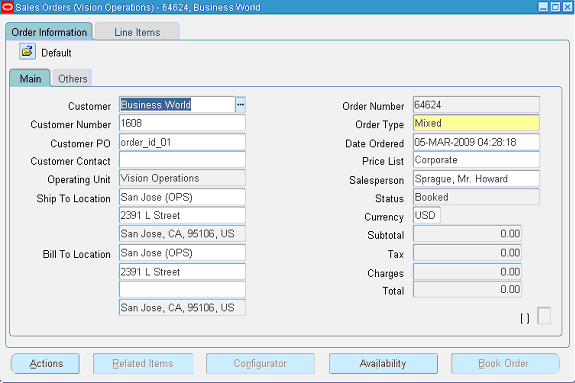Click the Oracle logo in title bar

tap(7, 7)
